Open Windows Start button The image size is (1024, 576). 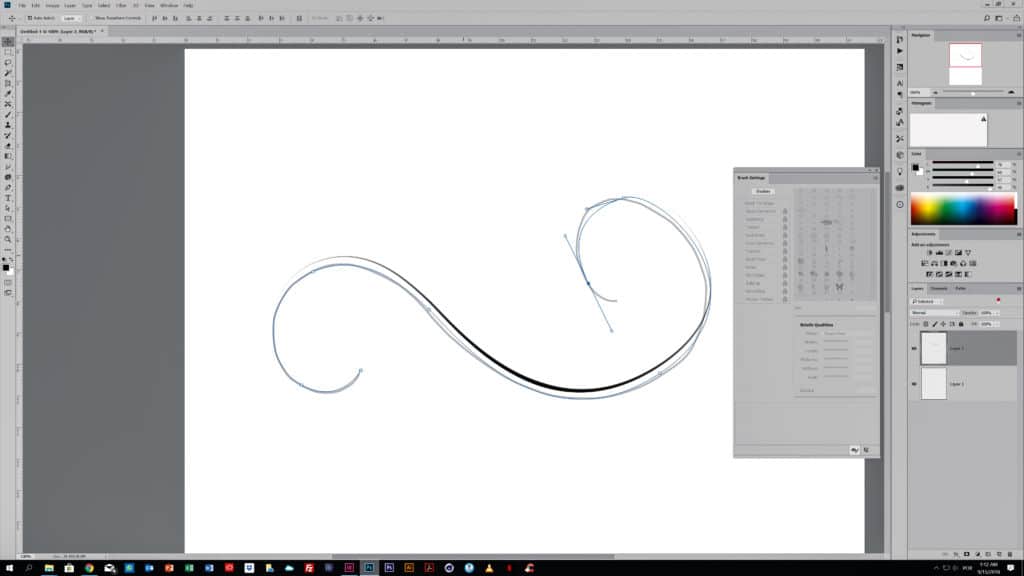coord(9,566)
